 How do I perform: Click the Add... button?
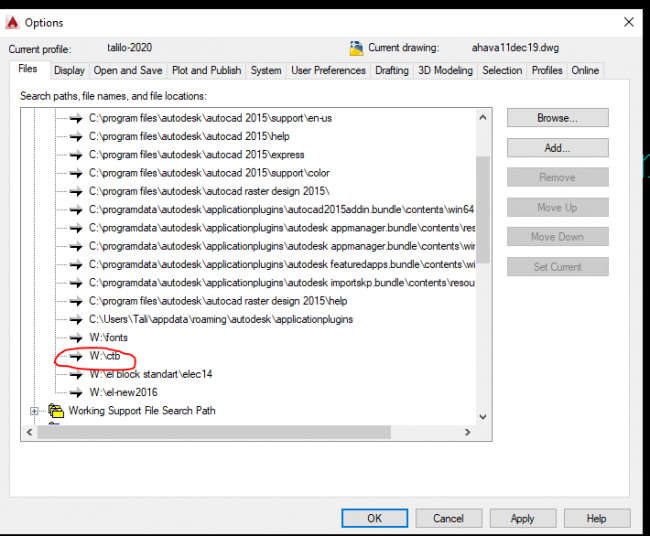click(557, 148)
